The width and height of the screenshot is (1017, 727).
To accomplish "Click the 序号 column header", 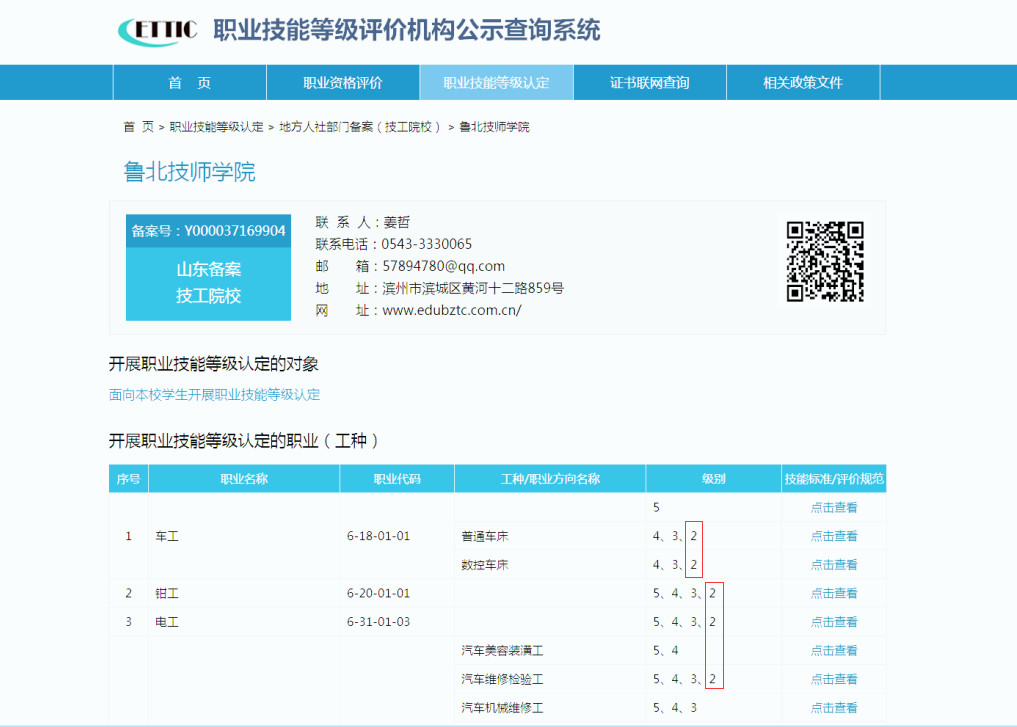I will pos(128,479).
